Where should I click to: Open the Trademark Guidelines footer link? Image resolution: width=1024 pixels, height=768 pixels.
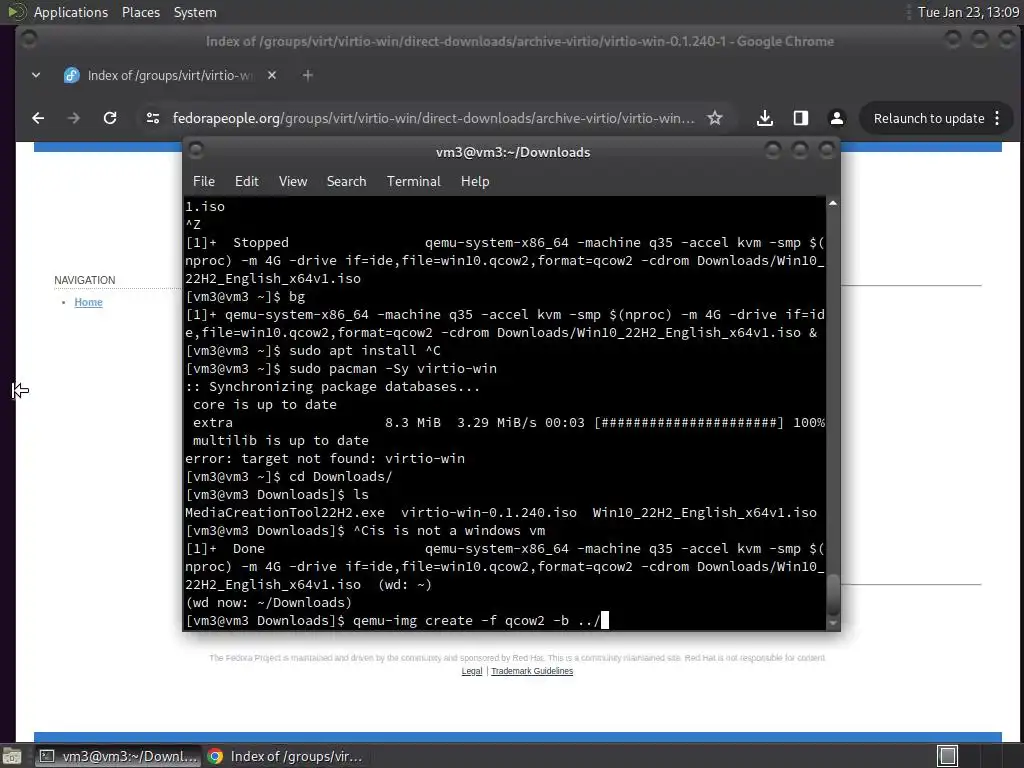point(532,671)
